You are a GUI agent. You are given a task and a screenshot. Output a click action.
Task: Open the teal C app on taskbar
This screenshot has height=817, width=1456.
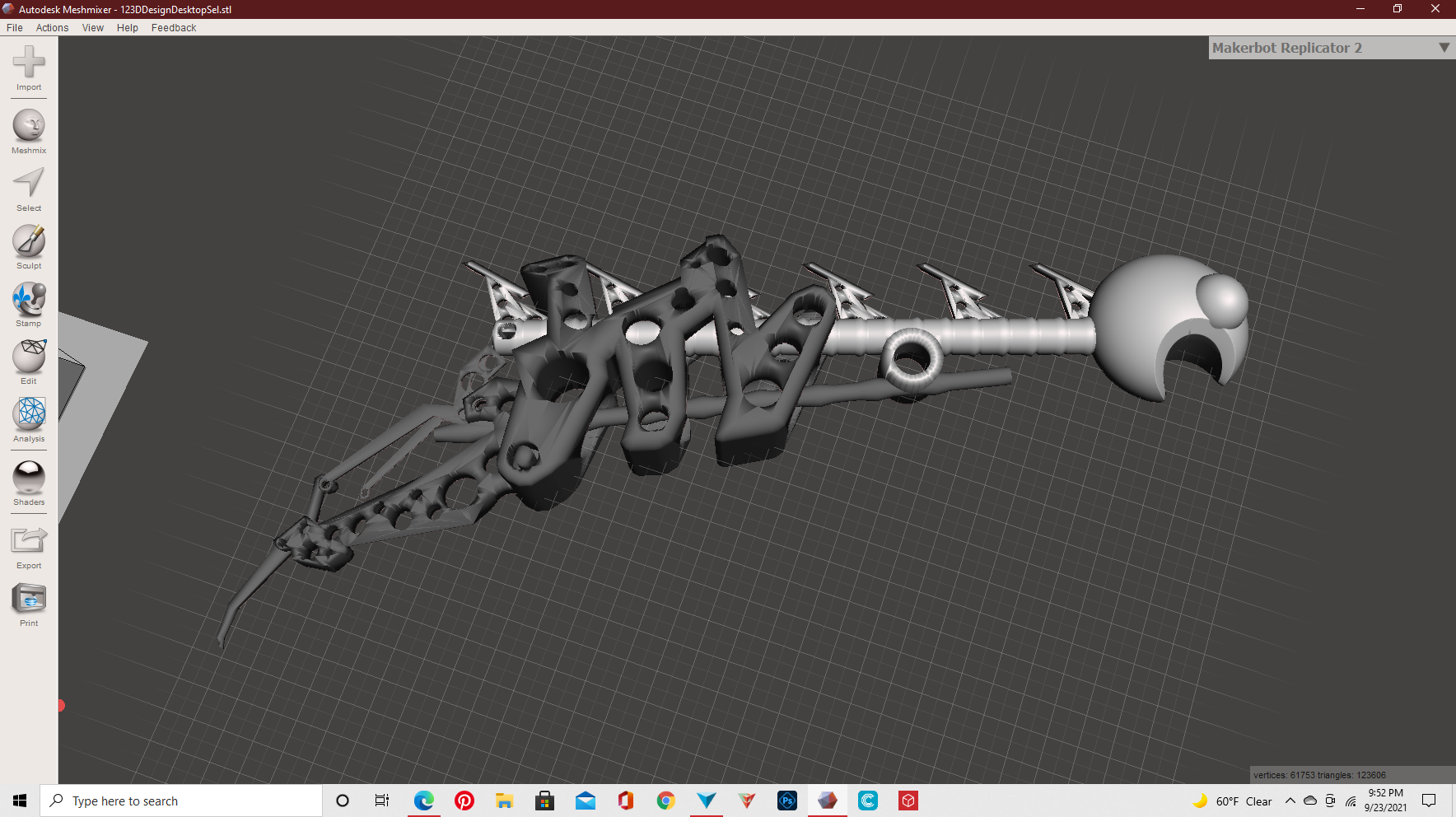click(868, 801)
